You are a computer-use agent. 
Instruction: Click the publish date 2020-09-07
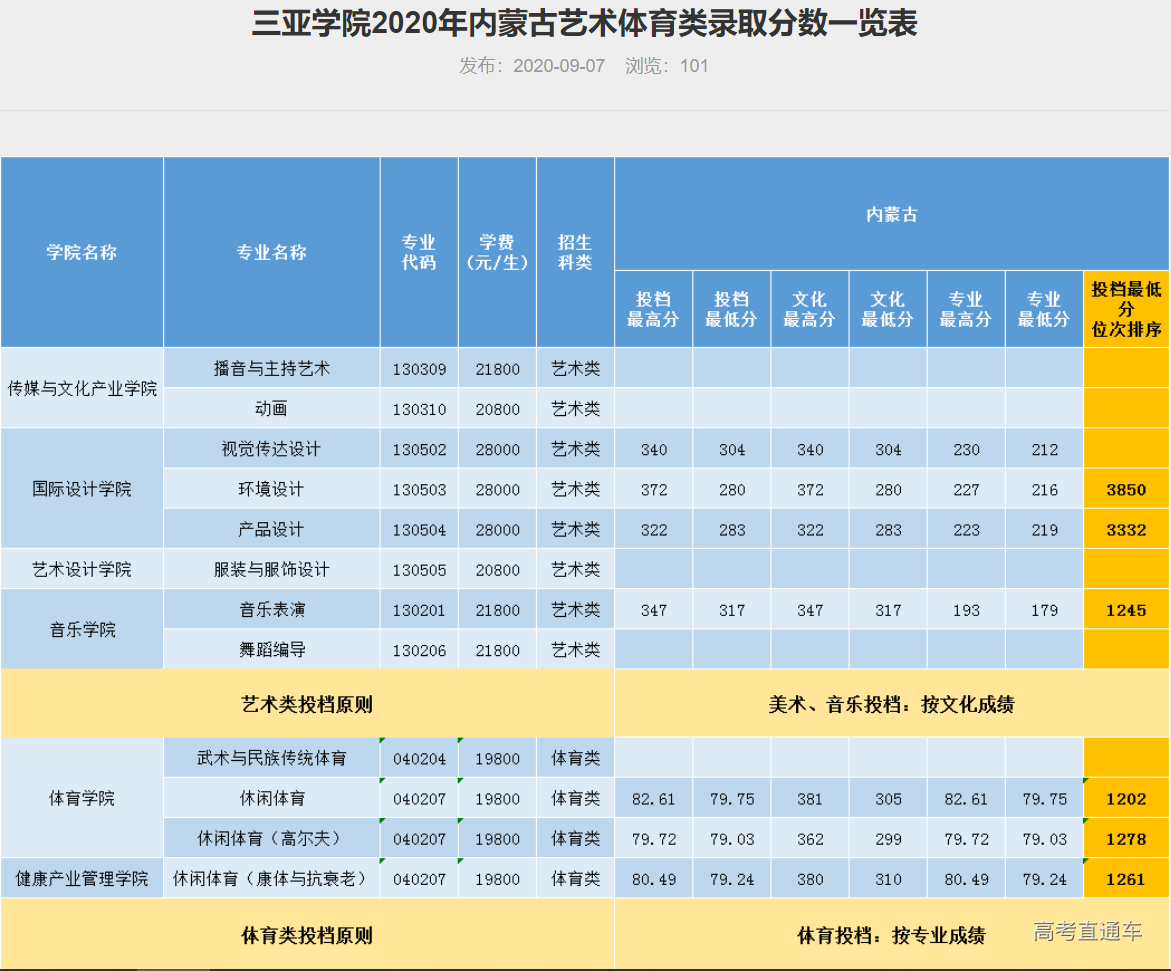tap(532, 67)
